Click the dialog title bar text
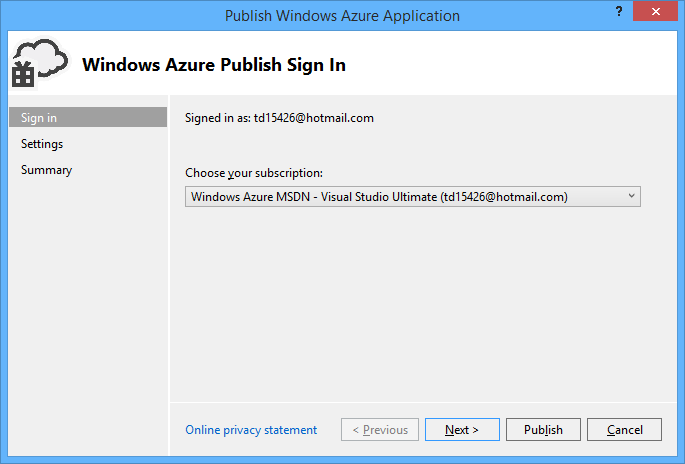 click(342, 16)
